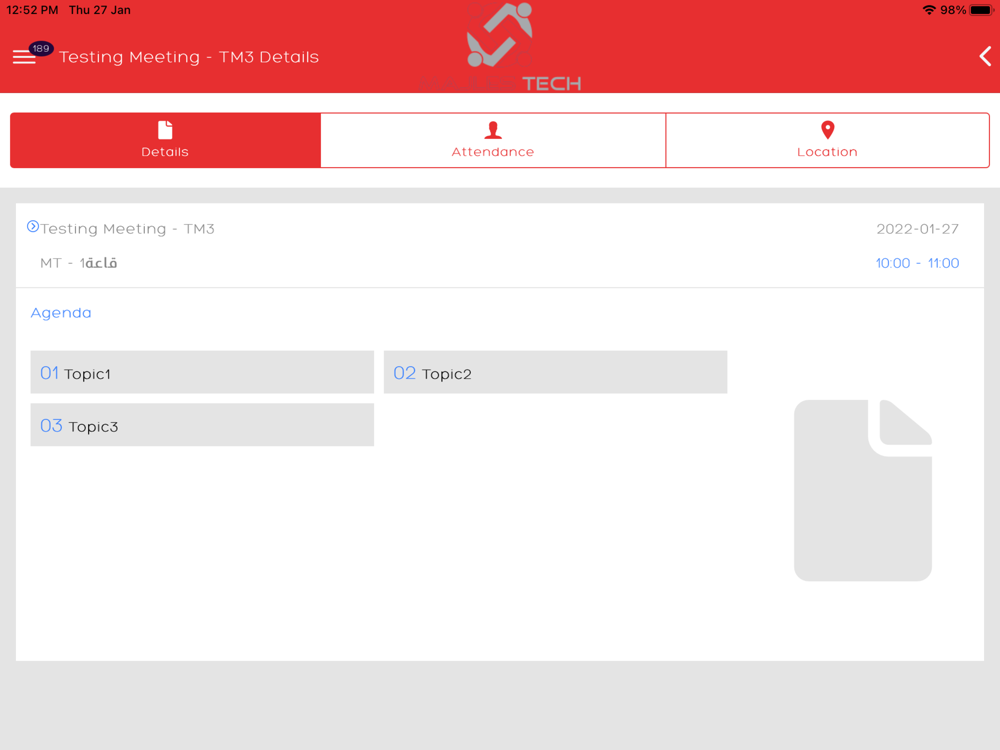Tap the Majlis Tech logo

pyautogui.click(x=500, y=47)
